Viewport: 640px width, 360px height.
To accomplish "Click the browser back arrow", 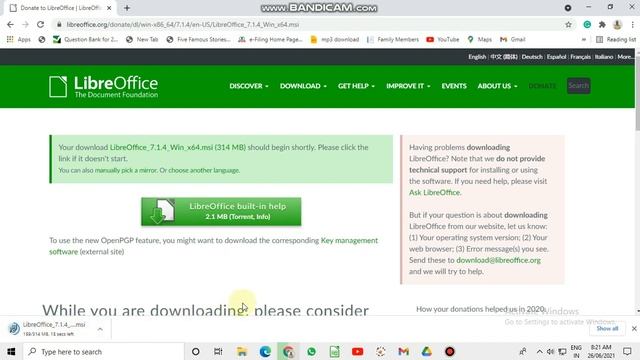I will [10, 24].
